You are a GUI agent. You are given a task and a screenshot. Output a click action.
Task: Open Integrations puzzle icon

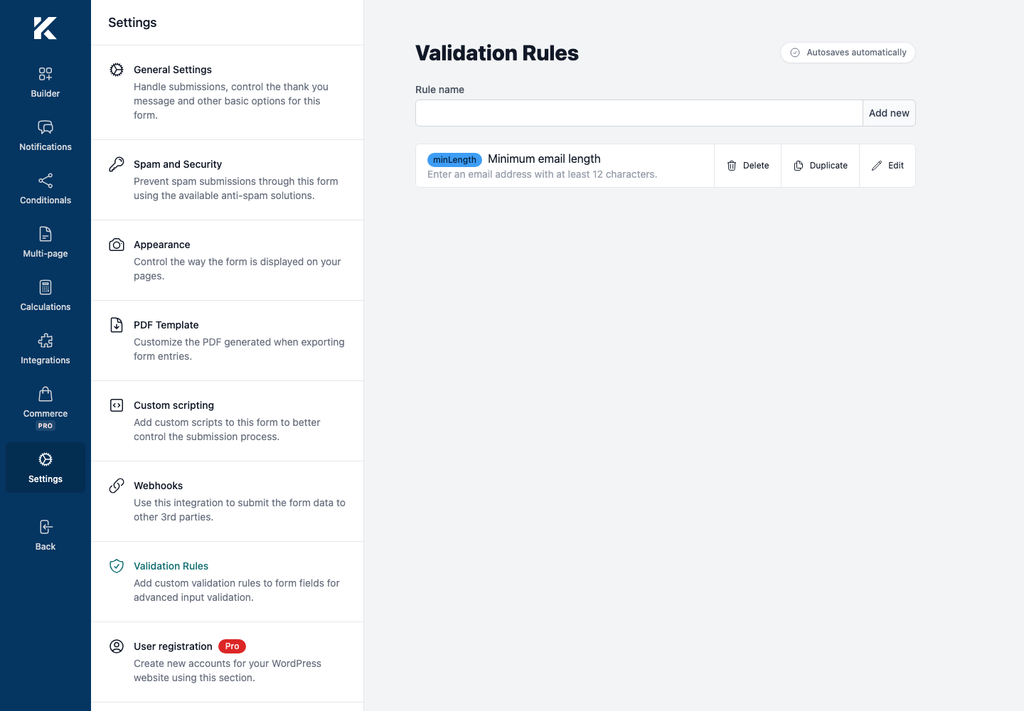coord(45,341)
